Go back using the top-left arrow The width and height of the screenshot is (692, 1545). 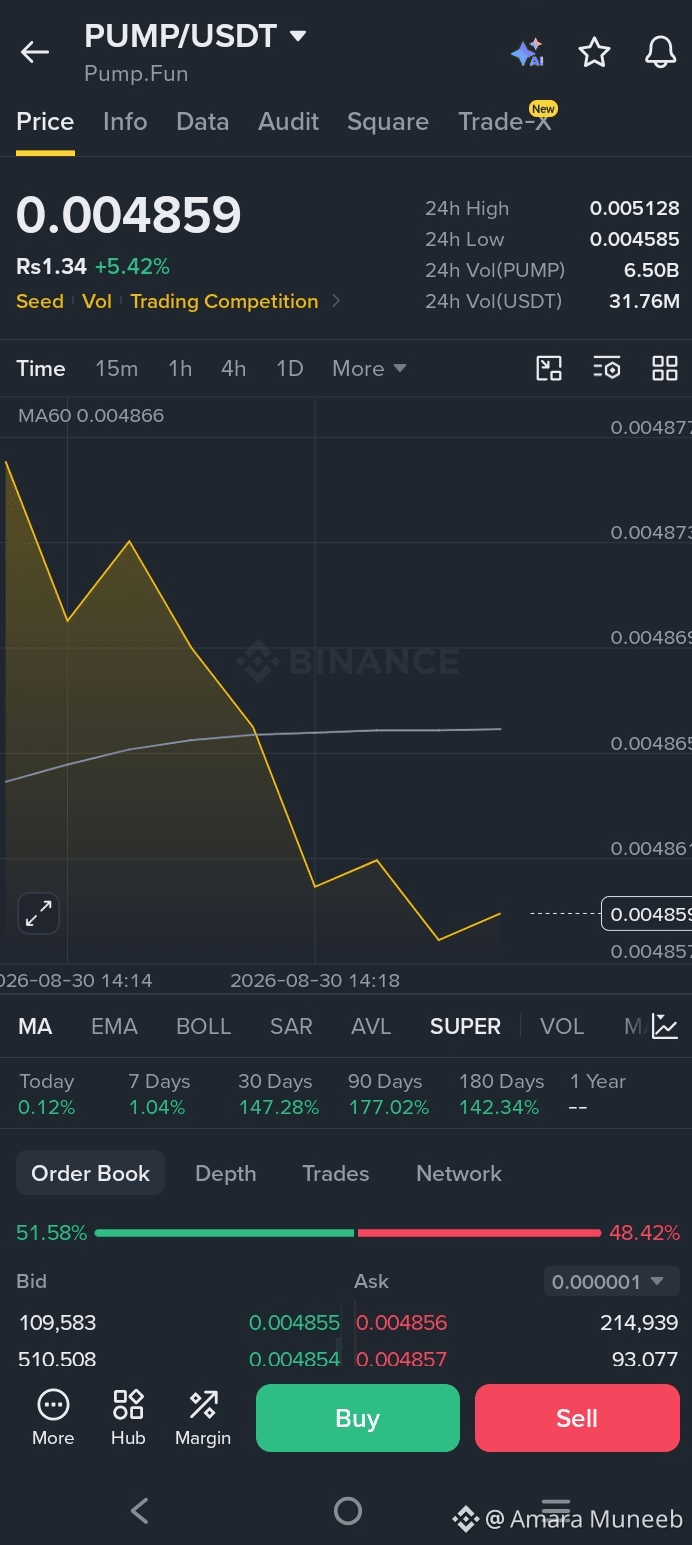pos(35,52)
